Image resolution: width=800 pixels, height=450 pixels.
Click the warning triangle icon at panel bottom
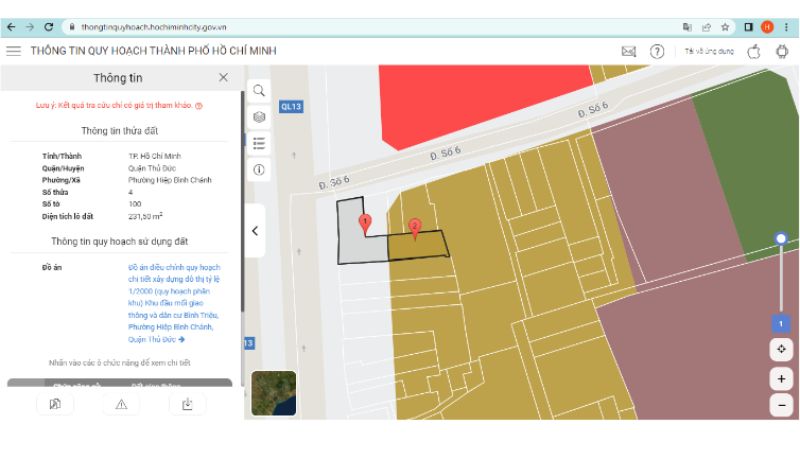[x=121, y=404]
